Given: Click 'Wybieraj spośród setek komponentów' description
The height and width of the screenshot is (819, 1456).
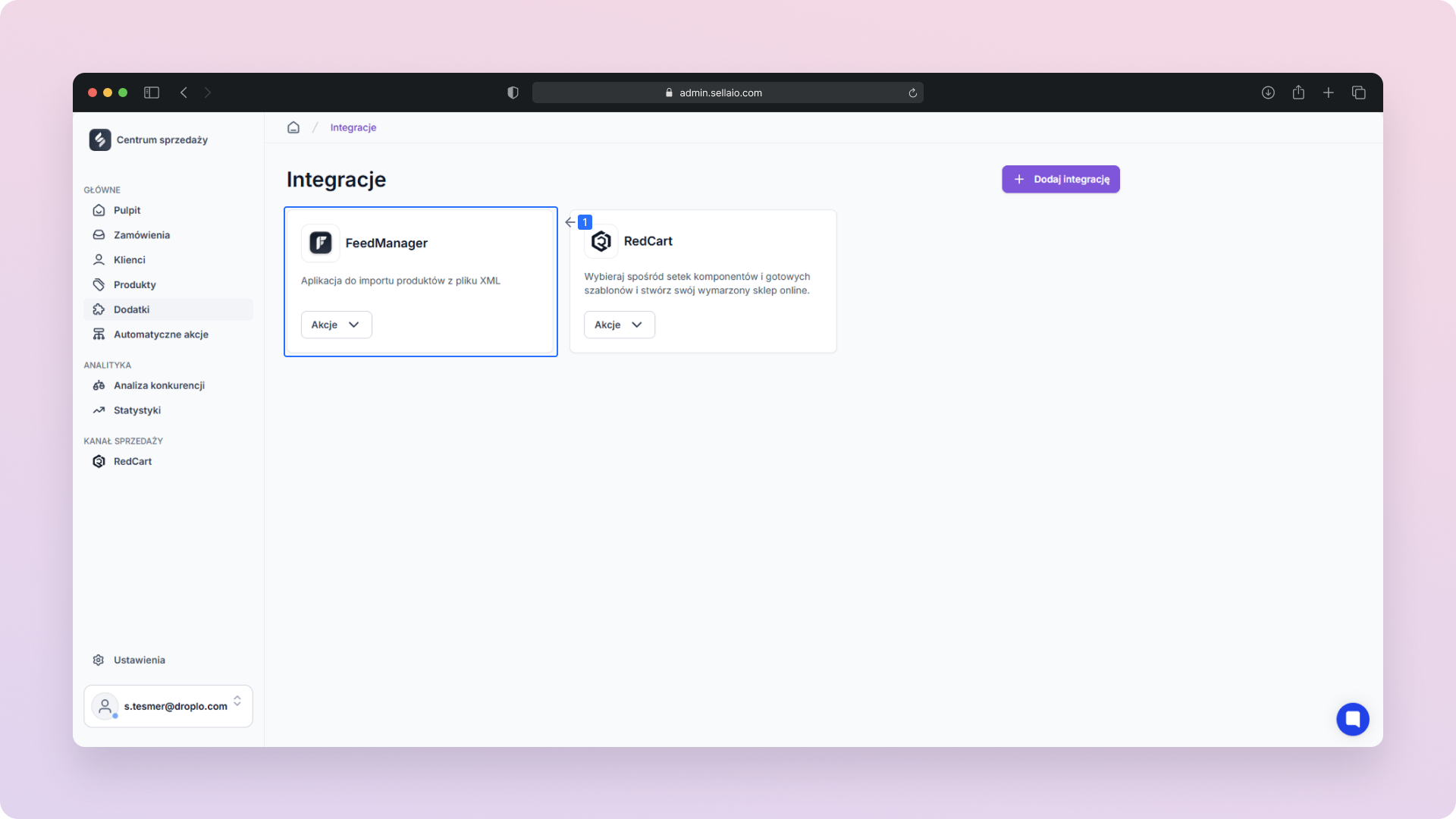Looking at the screenshot, I should pyautogui.click(x=698, y=284).
